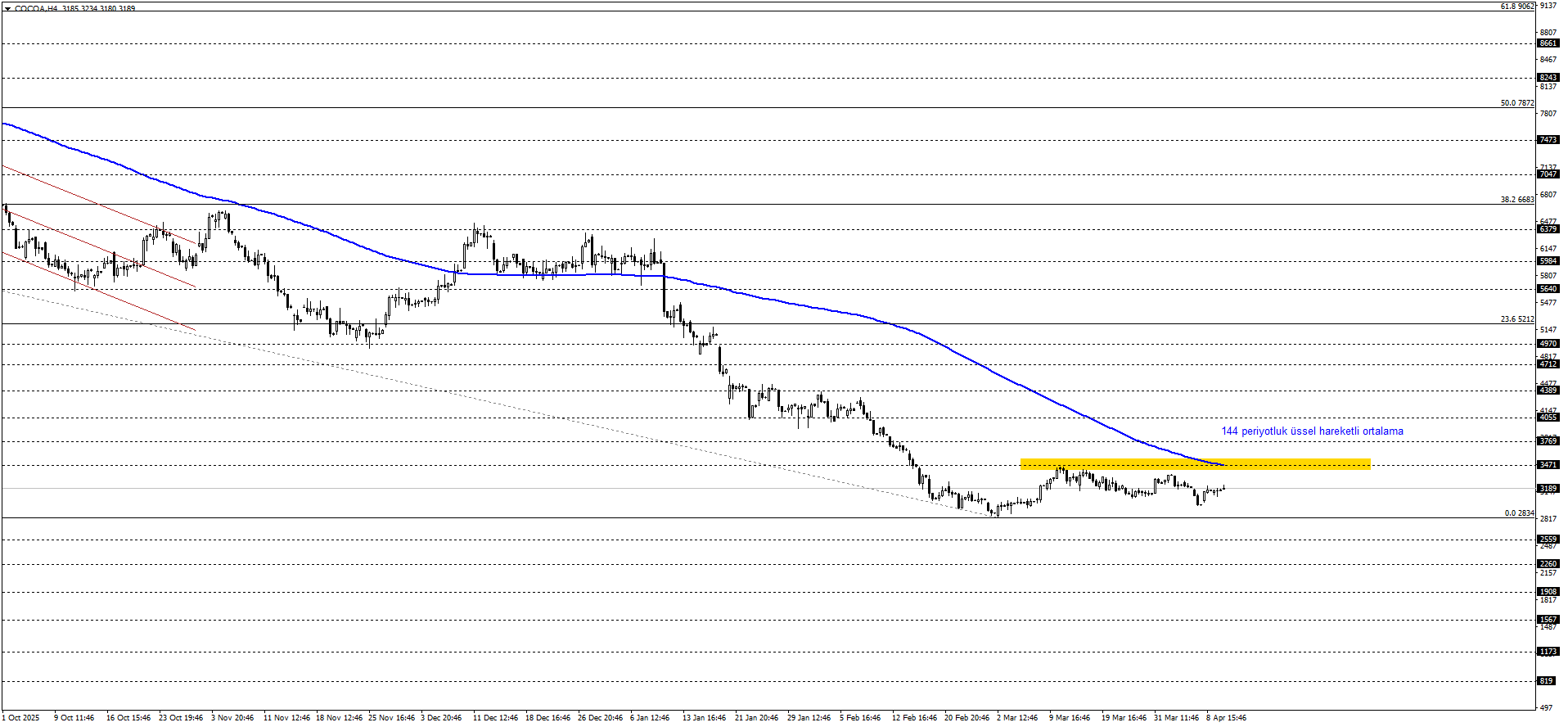Click the '8 Apr 15:46' time axis label
Screen dimensions: 1568x727
tap(1226, 718)
